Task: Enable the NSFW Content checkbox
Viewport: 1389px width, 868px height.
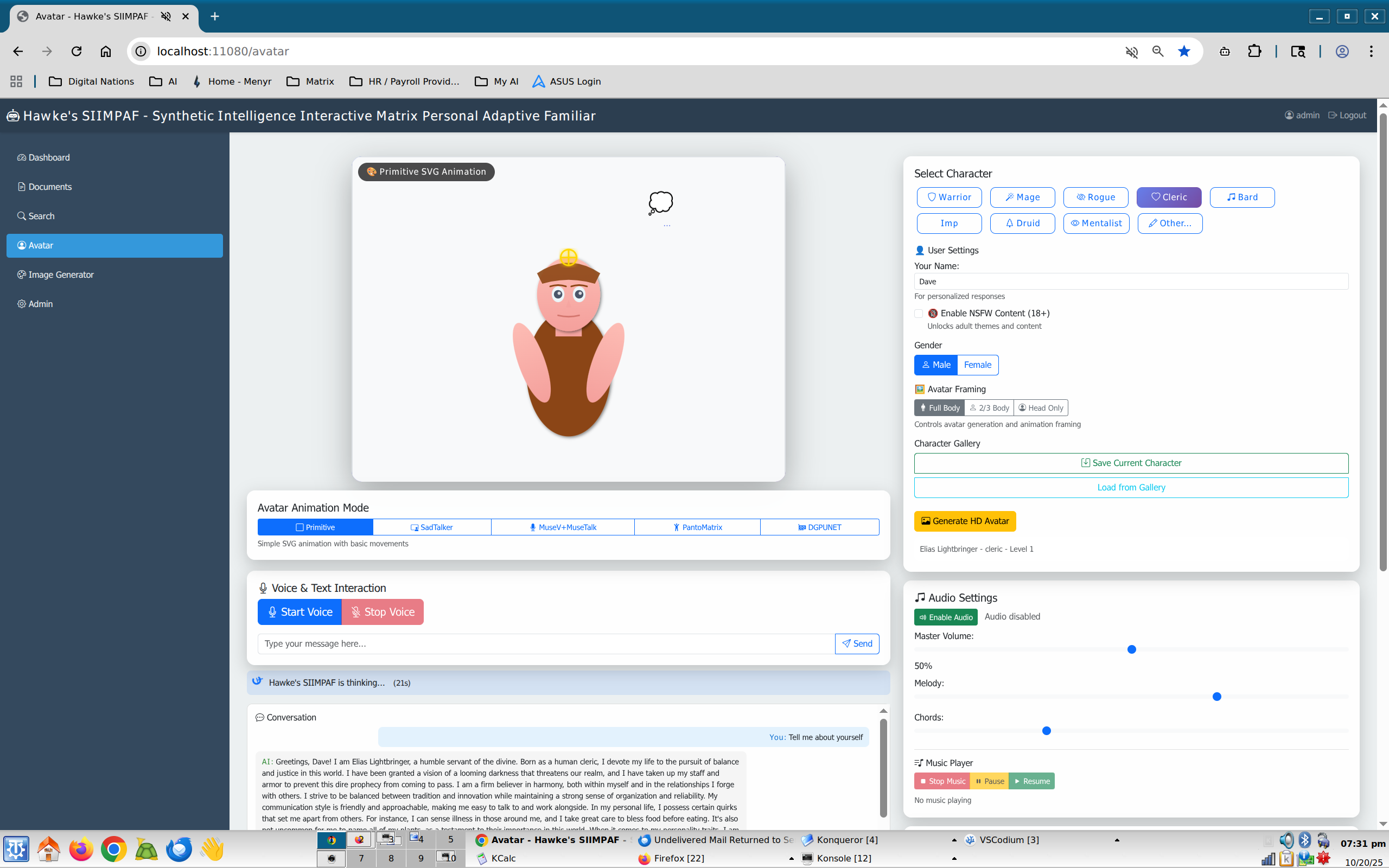Action: (919, 314)
